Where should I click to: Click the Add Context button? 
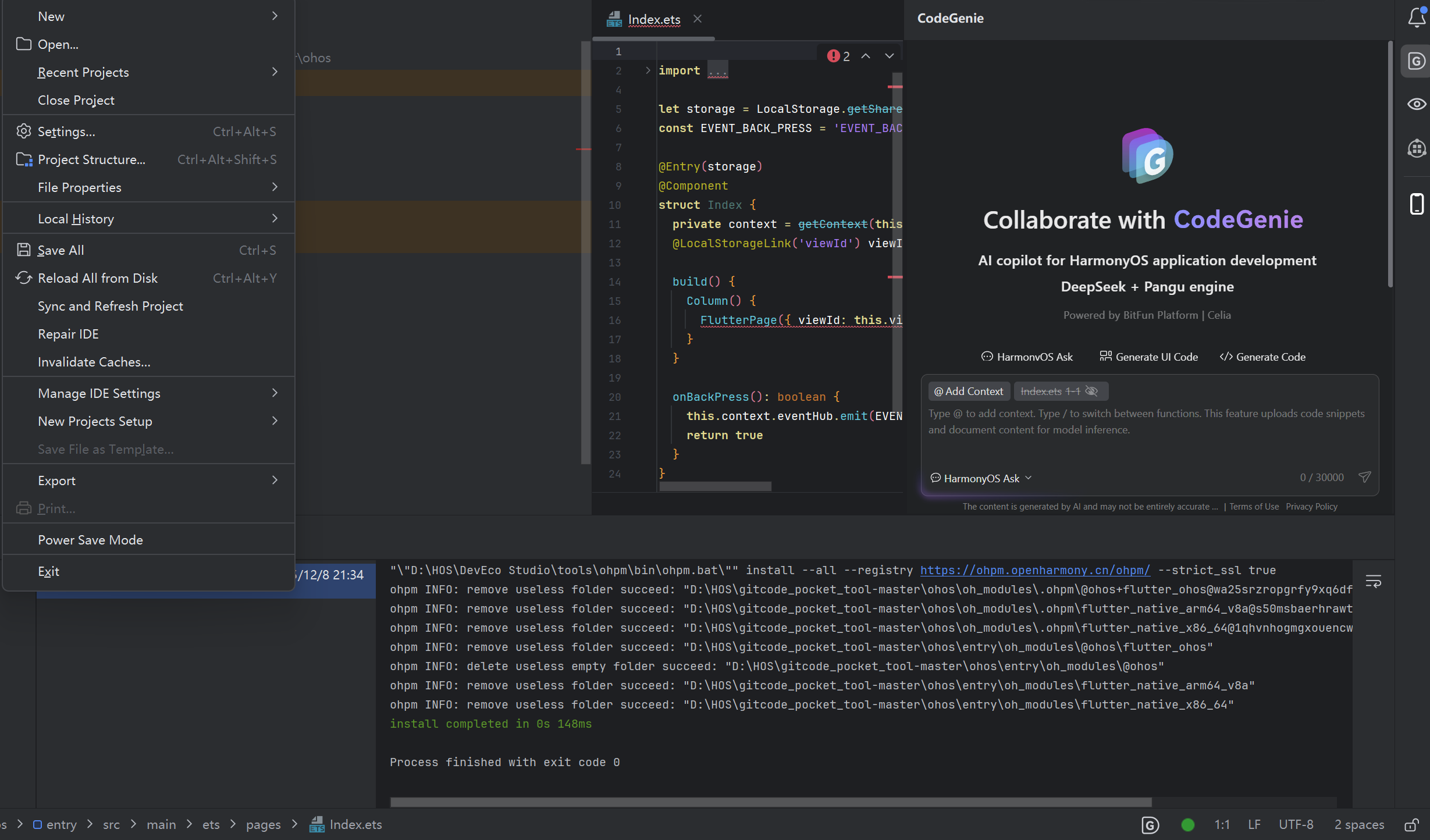[x=969, y=391]
